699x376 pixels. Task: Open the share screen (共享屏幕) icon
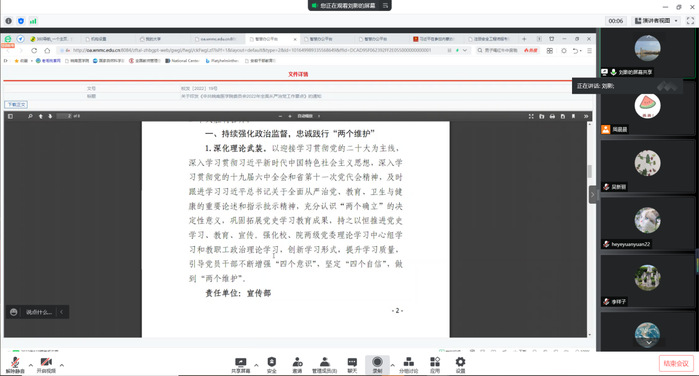240,365
